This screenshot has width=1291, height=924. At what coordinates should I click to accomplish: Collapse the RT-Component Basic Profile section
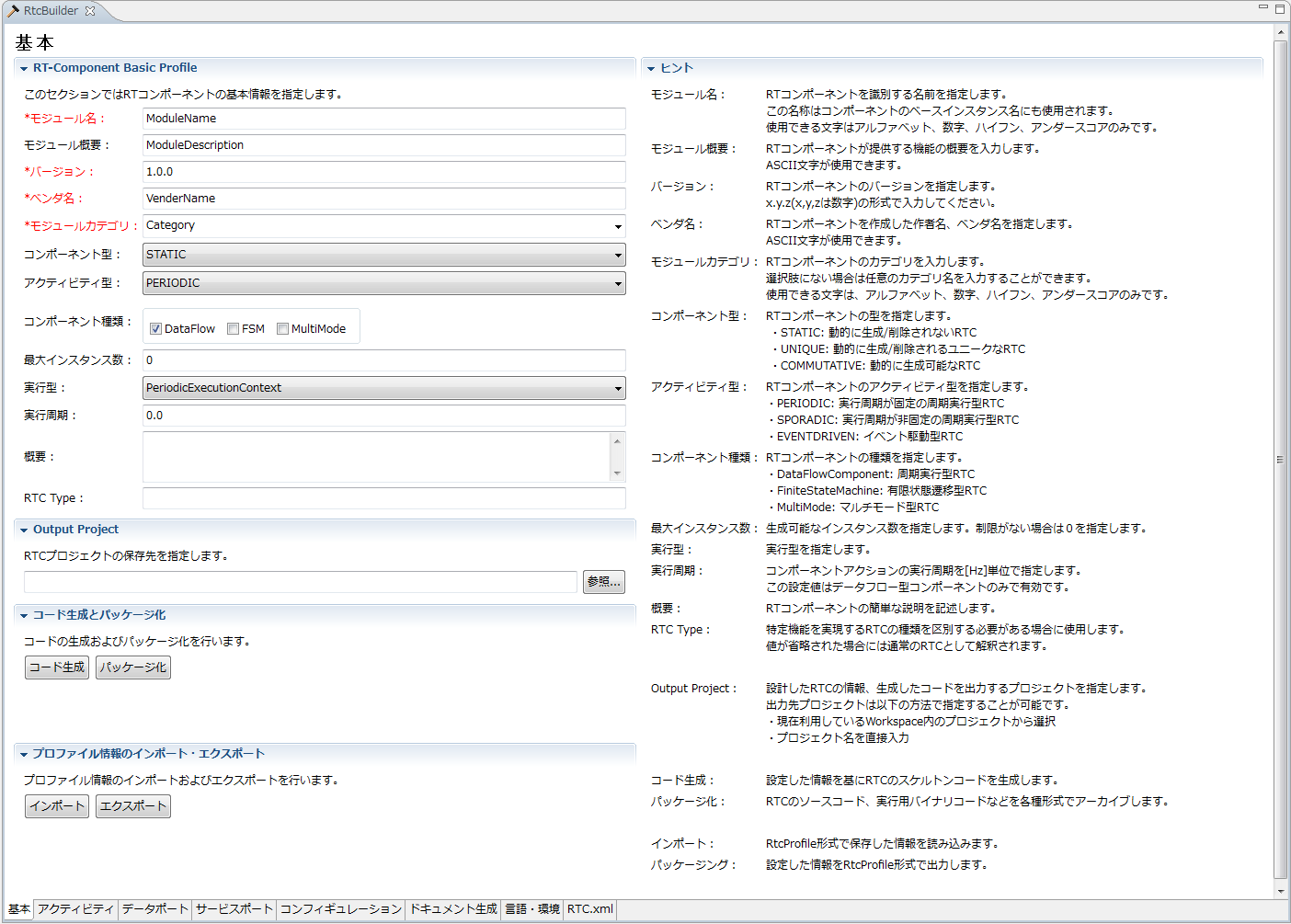[x=24, y=68]
